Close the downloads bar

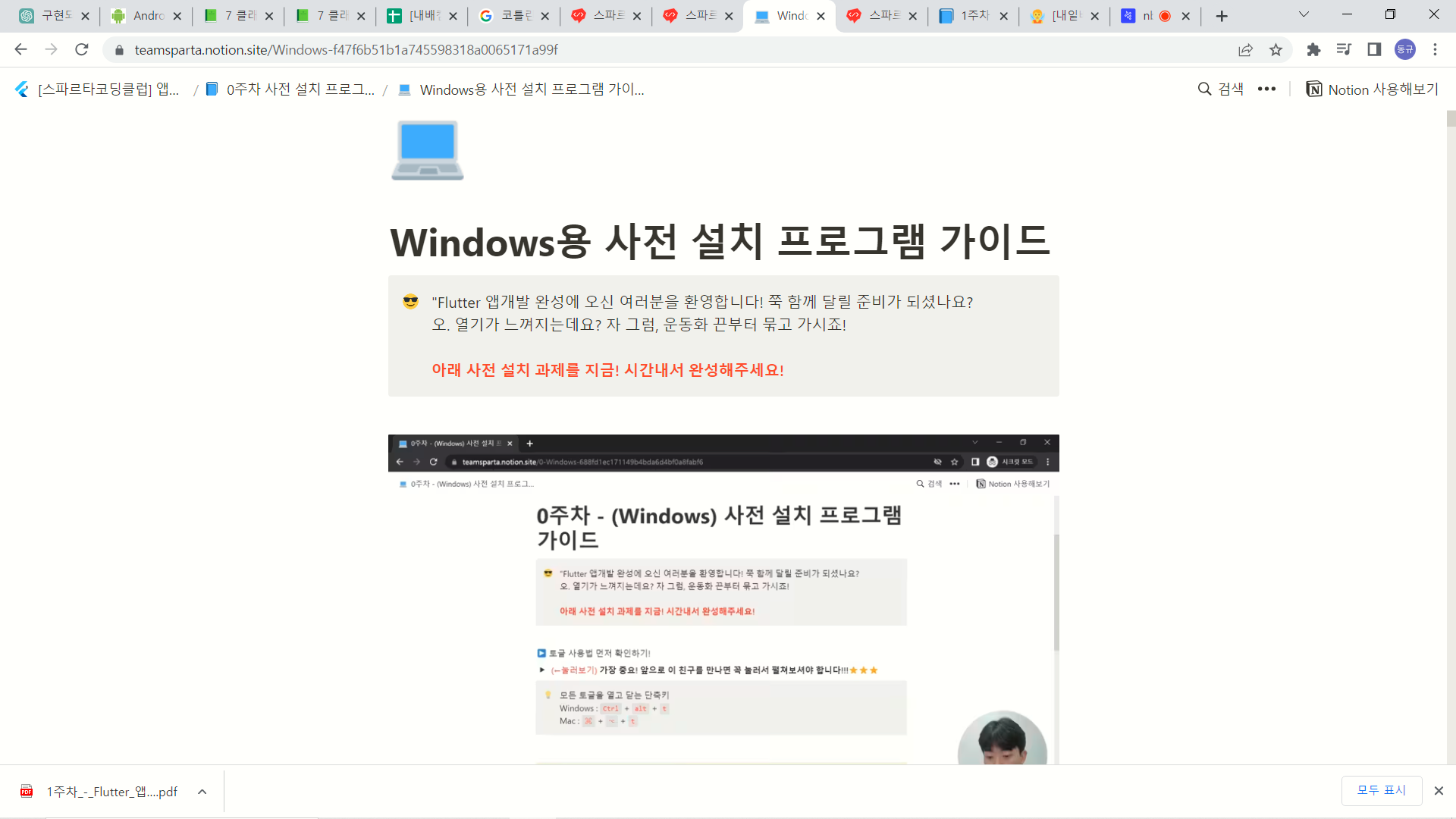point(1439,791)
